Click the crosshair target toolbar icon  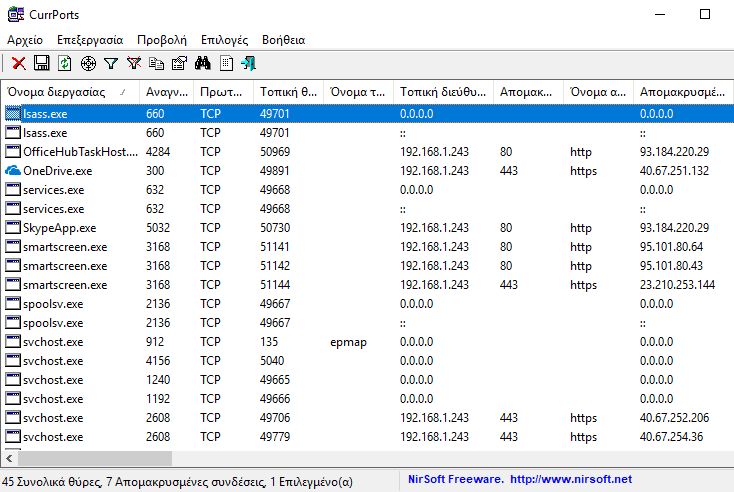click(88, 63)
